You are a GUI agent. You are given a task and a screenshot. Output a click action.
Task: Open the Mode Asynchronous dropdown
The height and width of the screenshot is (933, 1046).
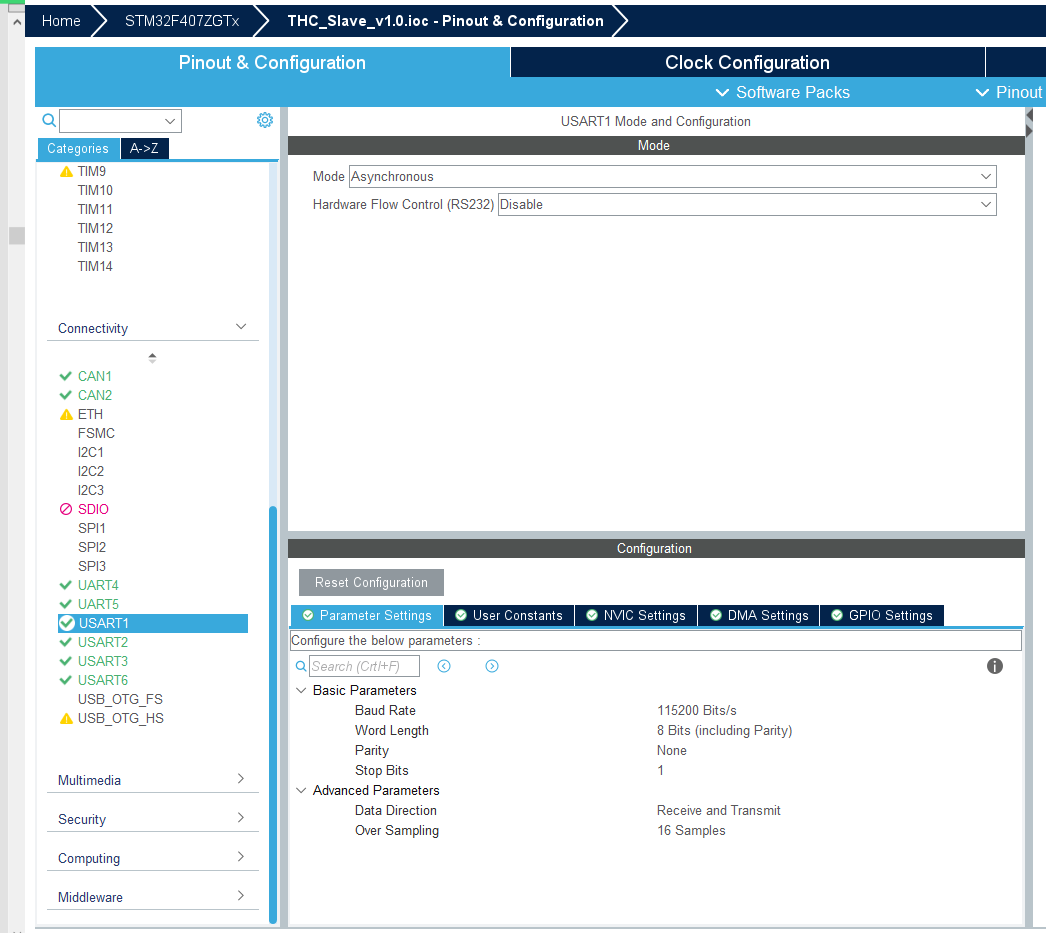point(672,177)
